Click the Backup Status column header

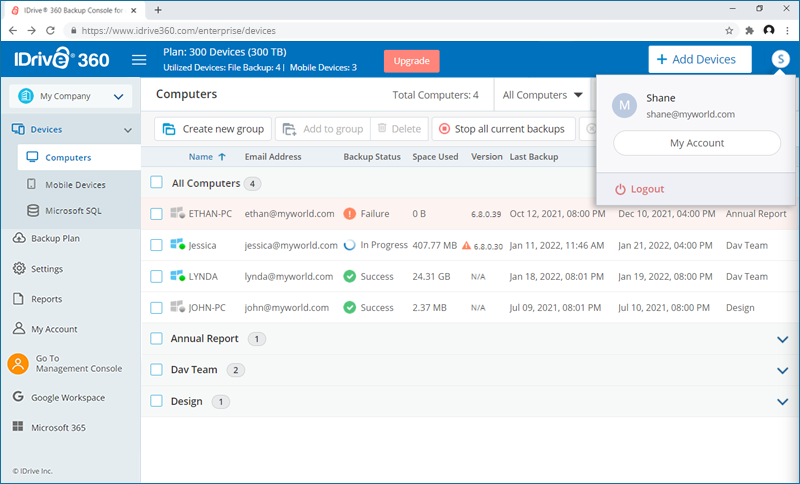[x=371, y=157]
